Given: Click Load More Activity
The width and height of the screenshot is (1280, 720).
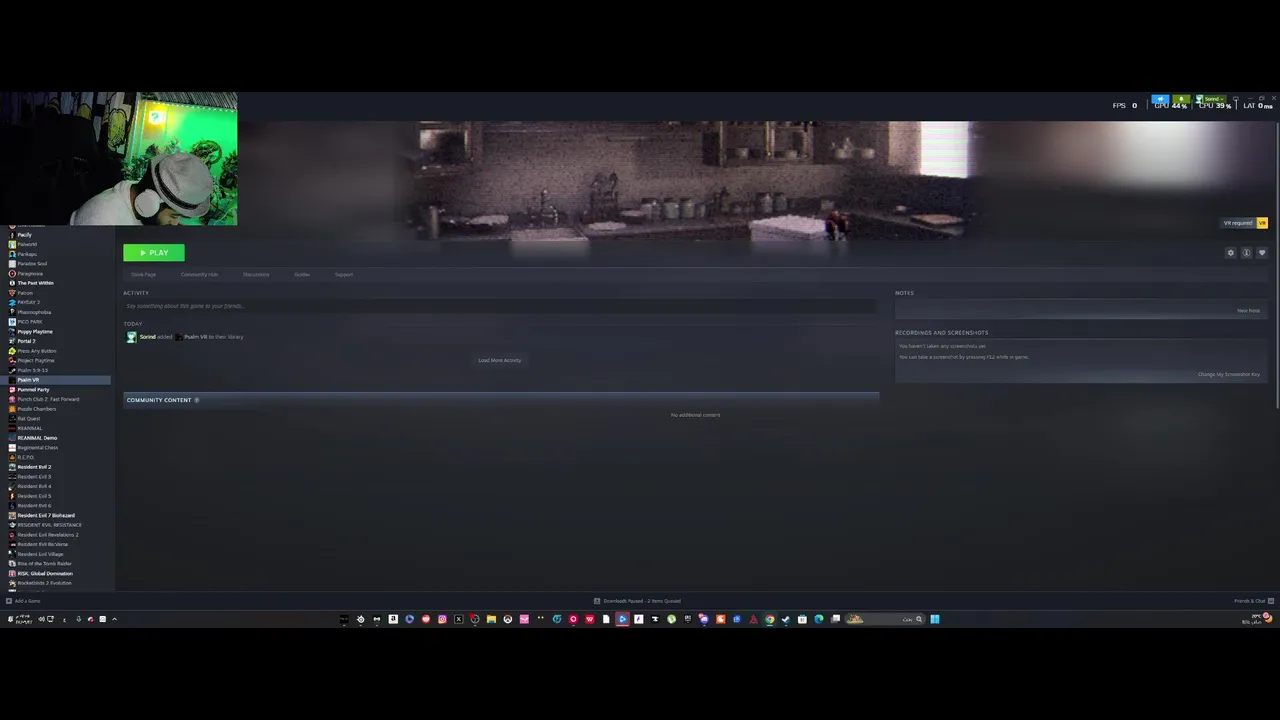Looking at the screenshot, I should 500,360.
